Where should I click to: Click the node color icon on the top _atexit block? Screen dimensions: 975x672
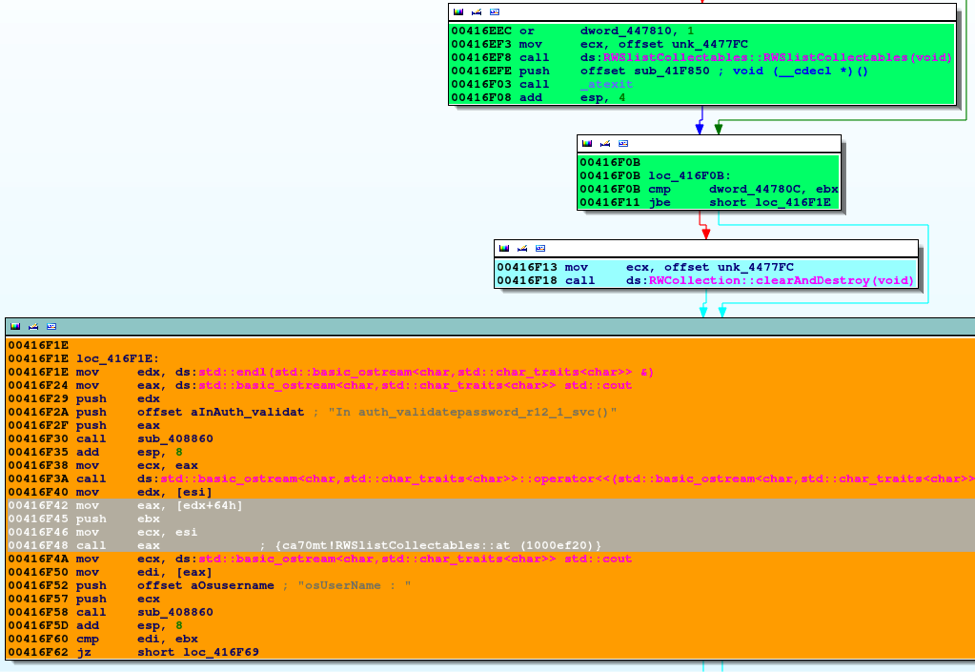click(x=458, y=12)
